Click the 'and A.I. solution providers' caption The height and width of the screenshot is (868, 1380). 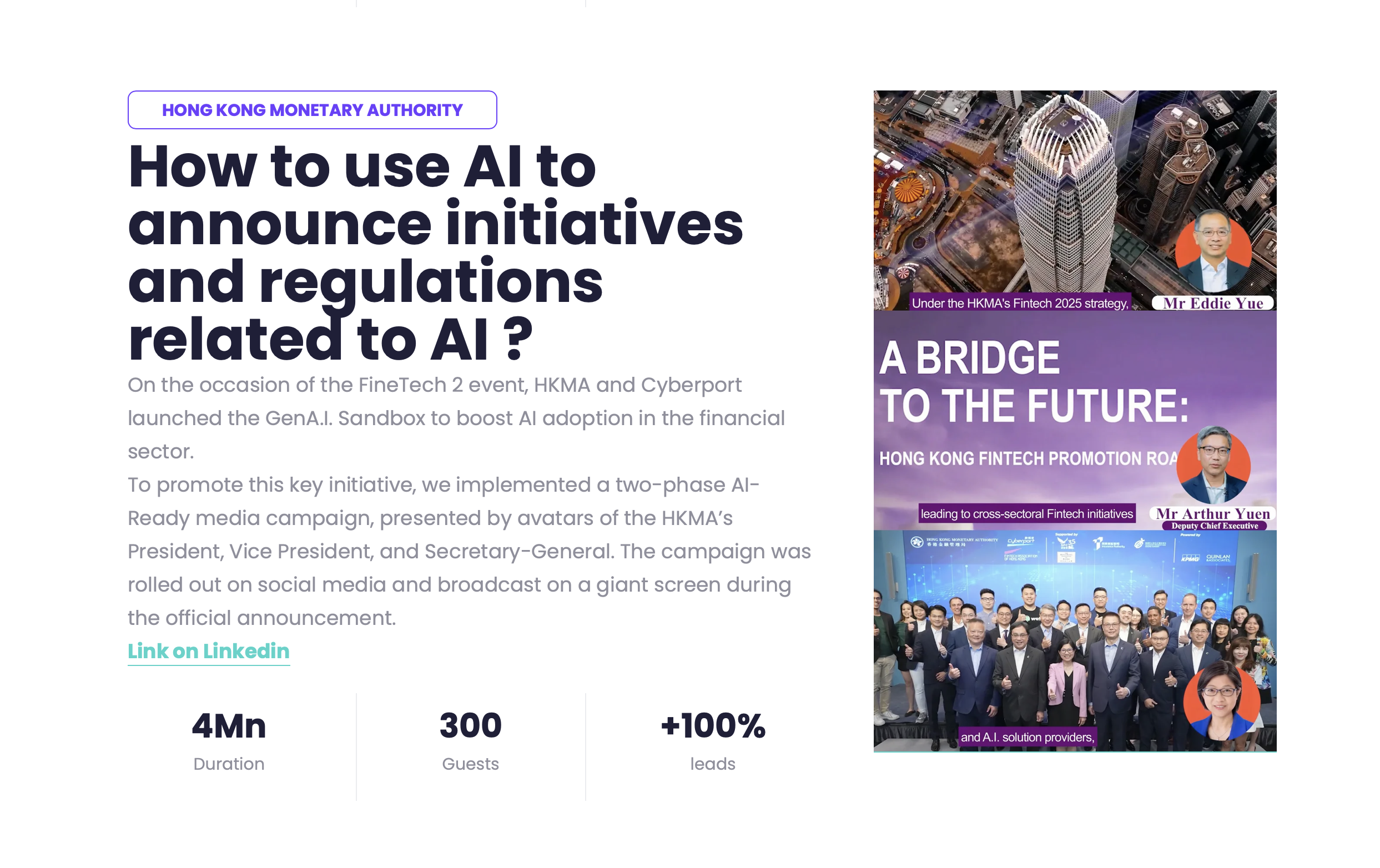1027,737
